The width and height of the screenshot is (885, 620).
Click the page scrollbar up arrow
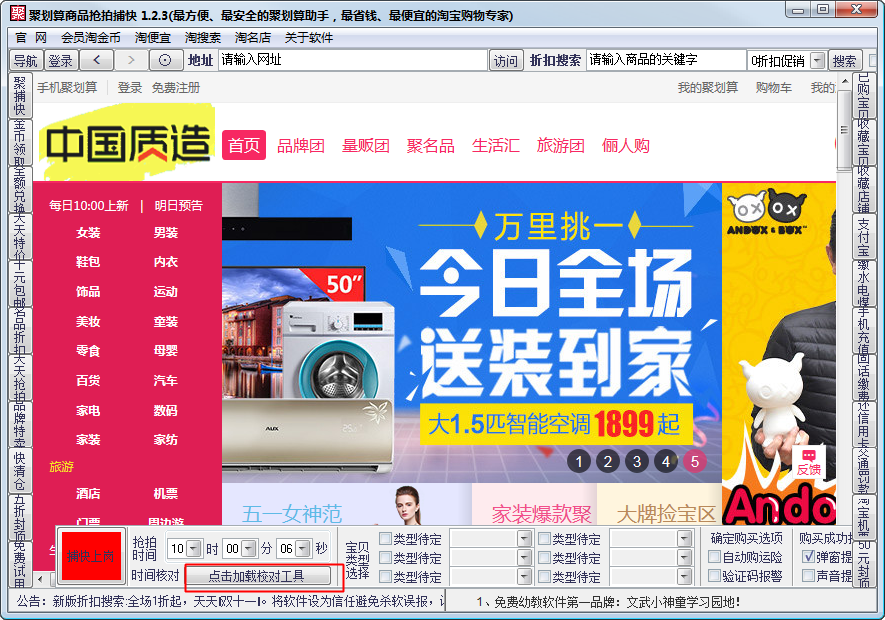pyautogui.click(x=844, y=81)
